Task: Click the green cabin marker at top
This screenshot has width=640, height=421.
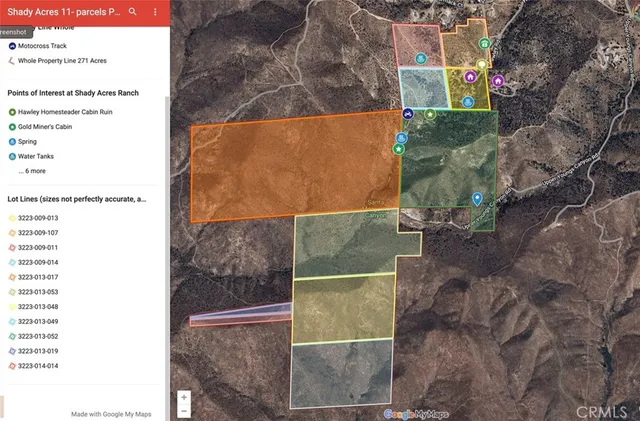Action: [x=485, y=44]
